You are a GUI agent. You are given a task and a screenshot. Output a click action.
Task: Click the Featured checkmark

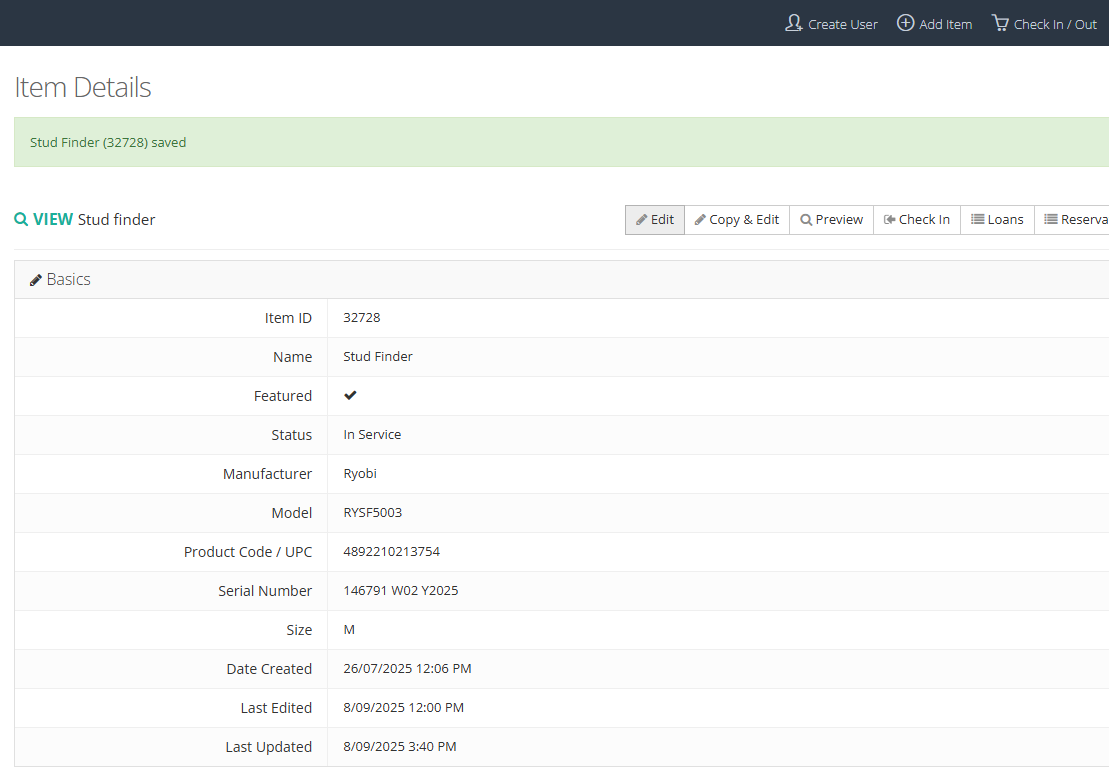point(350,395)
